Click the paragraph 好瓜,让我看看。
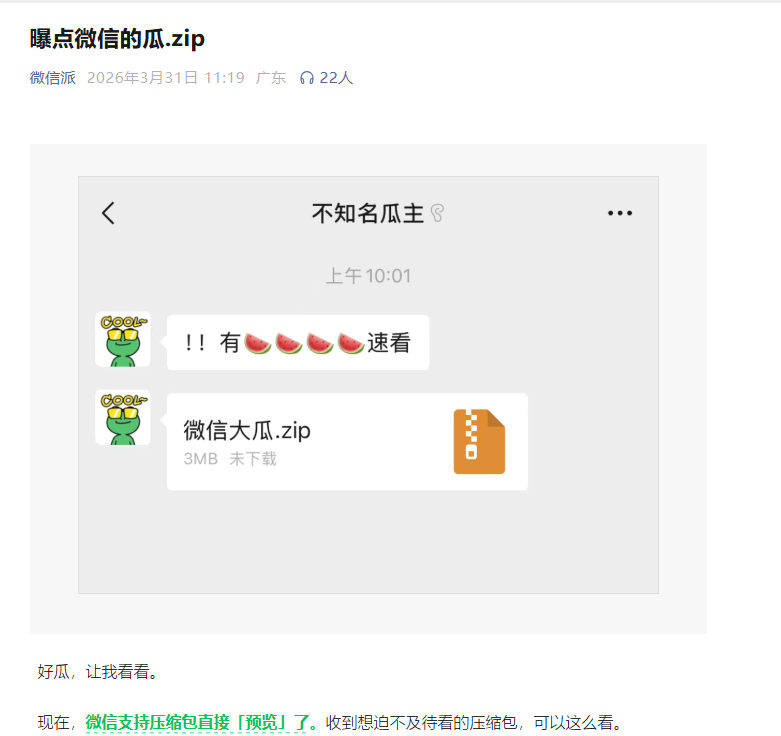 (x=98, y=672)
